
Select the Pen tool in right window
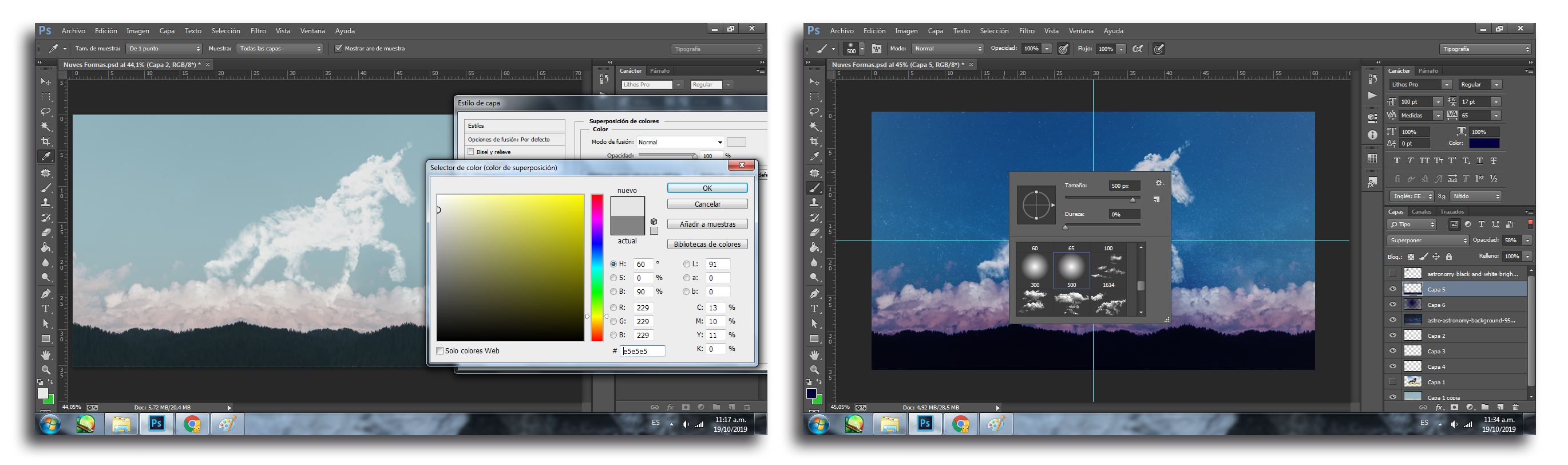tap(814, 294)
